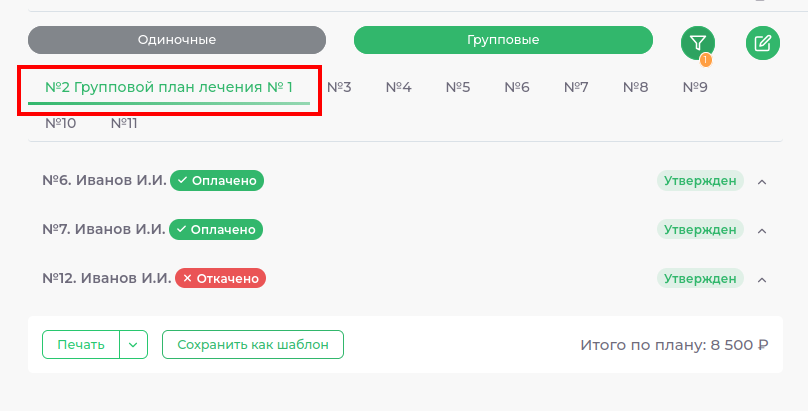Click the green edit pencil icon
The width and height of the screenshot is (808, 411).
click(762, 42)
